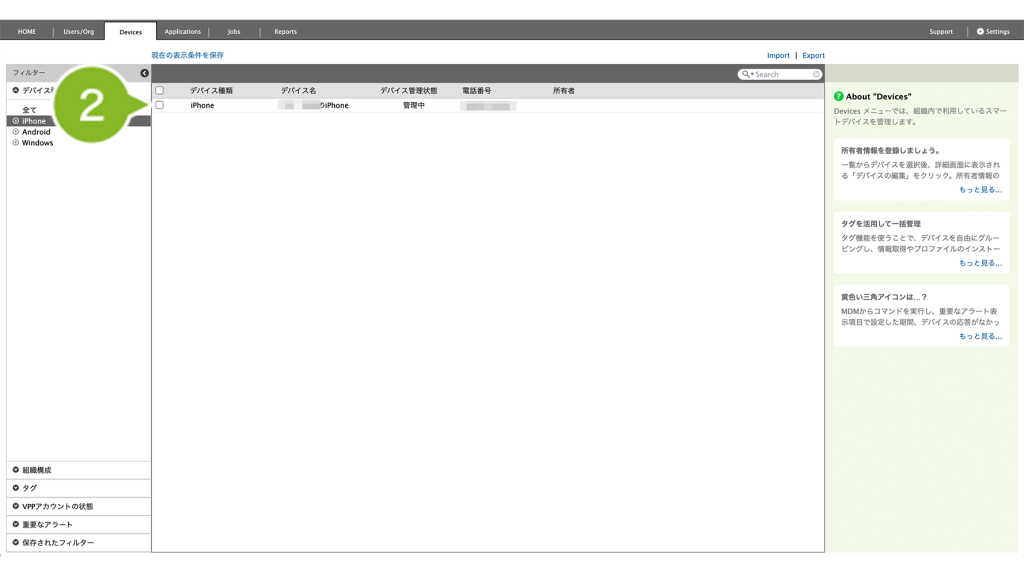
Task: Expand the VPPアカウントの状態 section
Action: click(16, 506)
